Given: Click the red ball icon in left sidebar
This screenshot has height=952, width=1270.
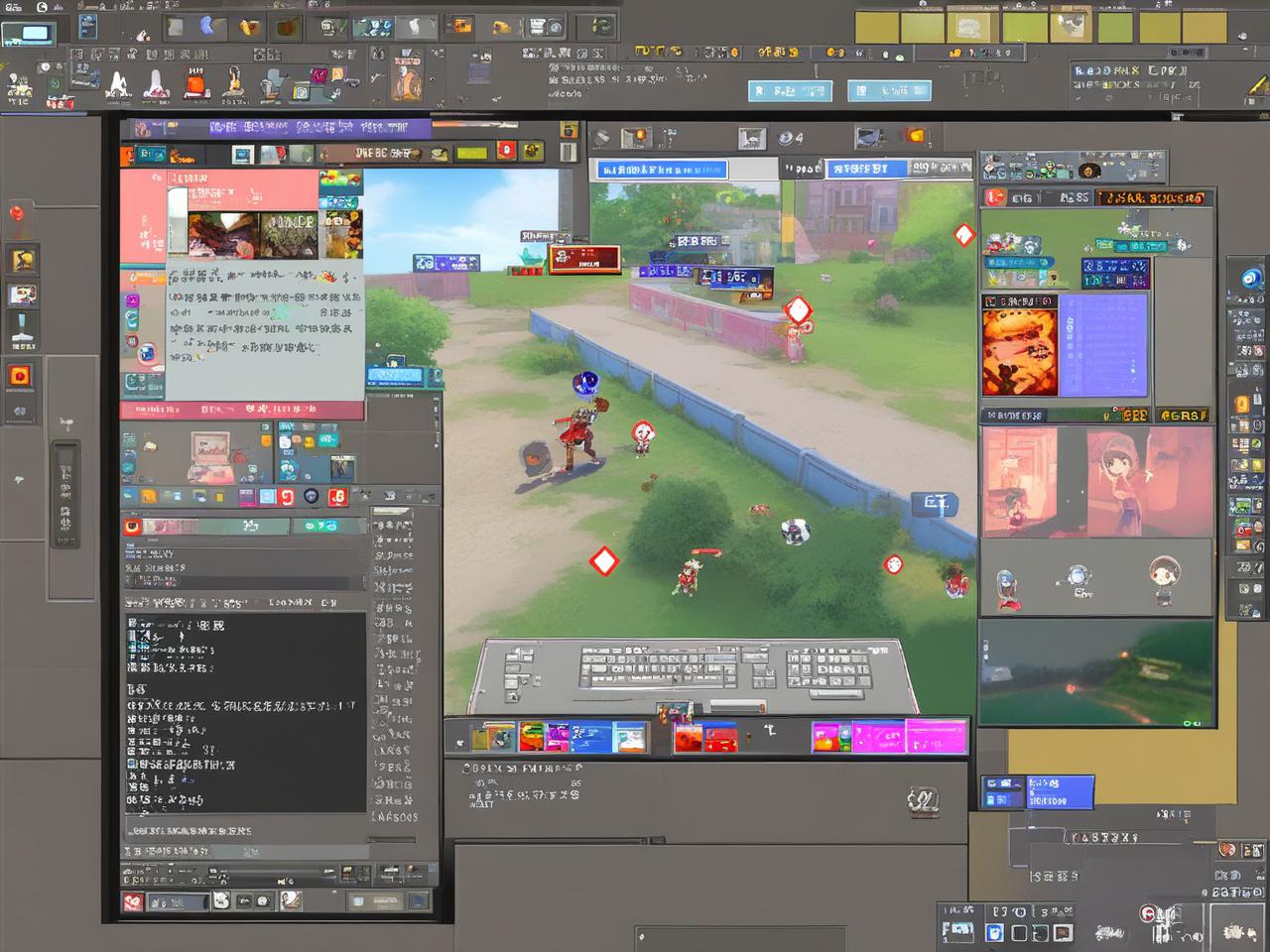Looking at the screenshot, I should click(17, 212).
